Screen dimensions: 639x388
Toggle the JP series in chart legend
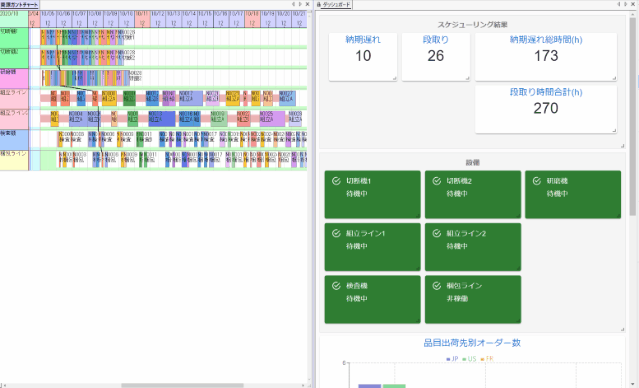(452, 359)
